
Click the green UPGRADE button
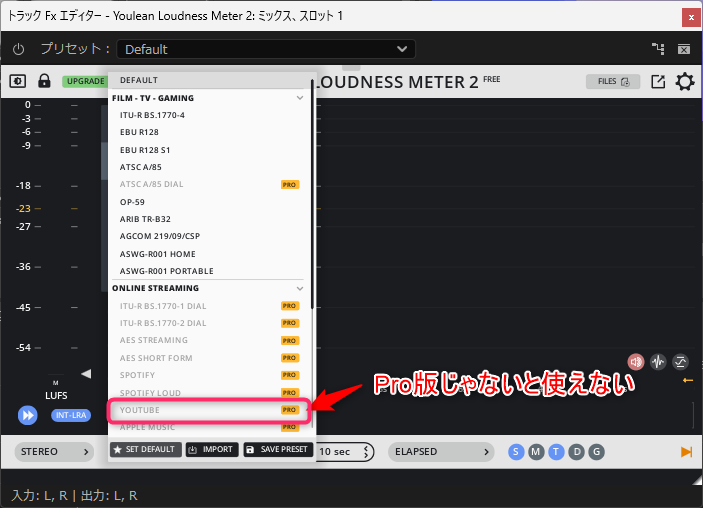coord(85,81)
